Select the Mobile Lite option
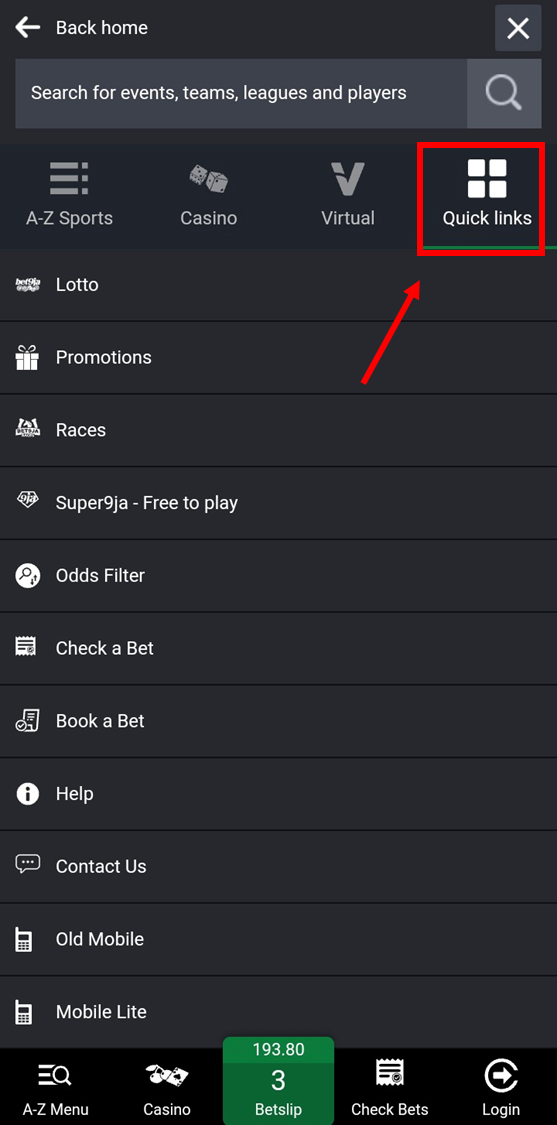Screen dimensions: 557x1125 point(278,1012)
